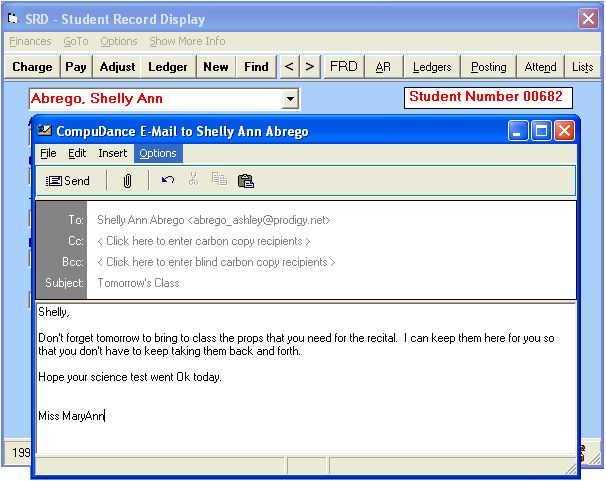This screenshot has height=481, width=606.
Task: Open the SRD window's Options menu
Action: click(119, 41)
